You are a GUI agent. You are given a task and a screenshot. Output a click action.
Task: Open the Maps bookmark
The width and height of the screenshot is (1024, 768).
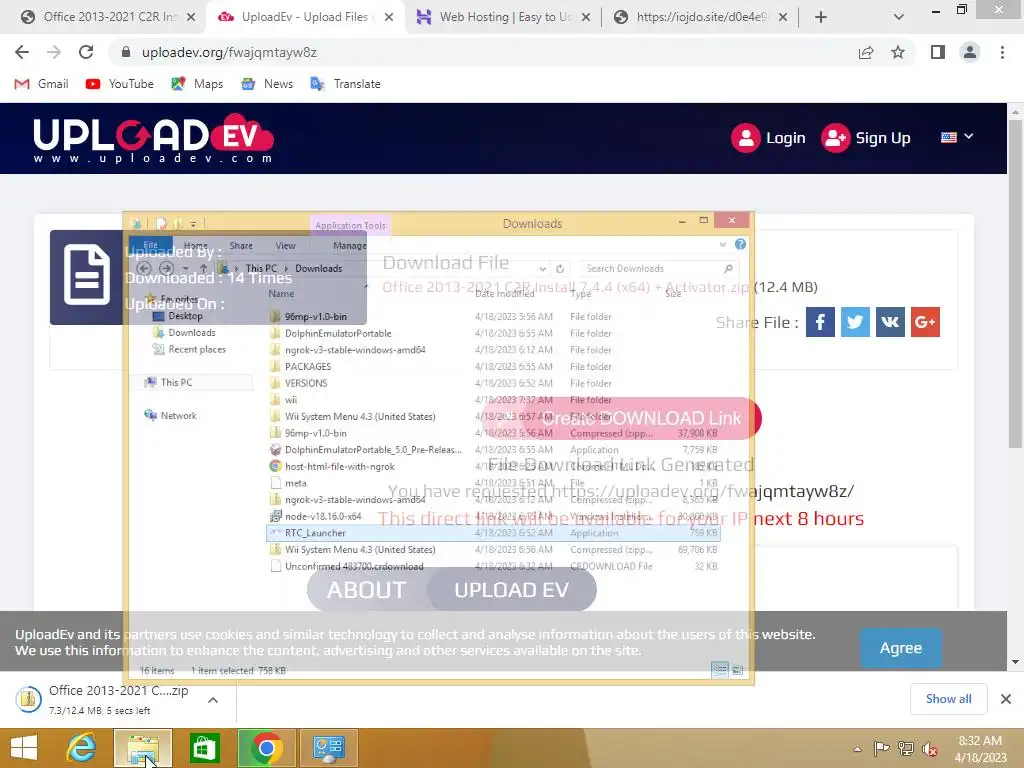[197, 84]
